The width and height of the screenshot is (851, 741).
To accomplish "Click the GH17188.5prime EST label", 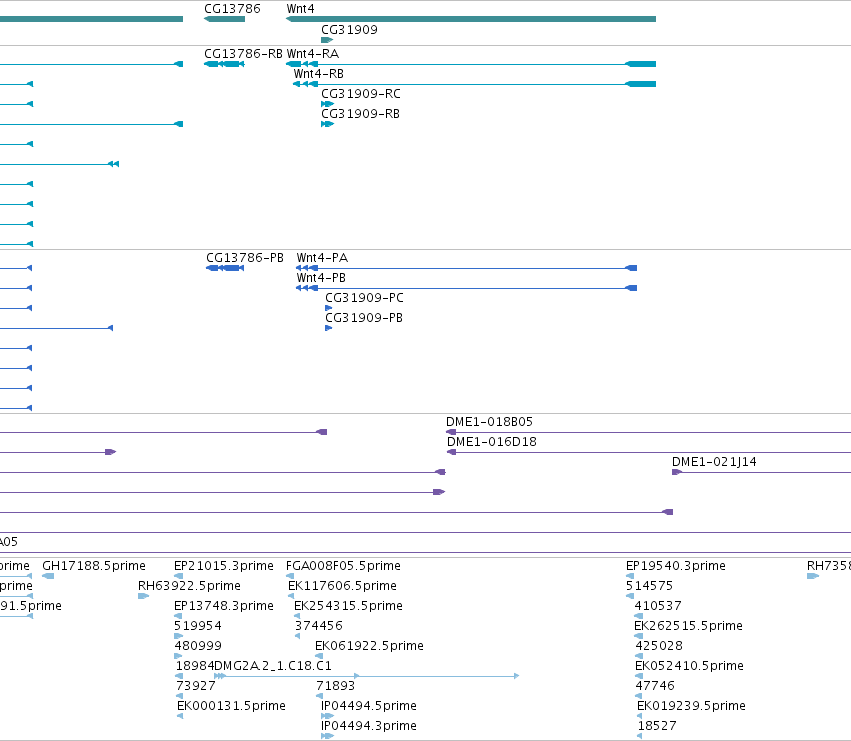I will (x=94, y=566).
